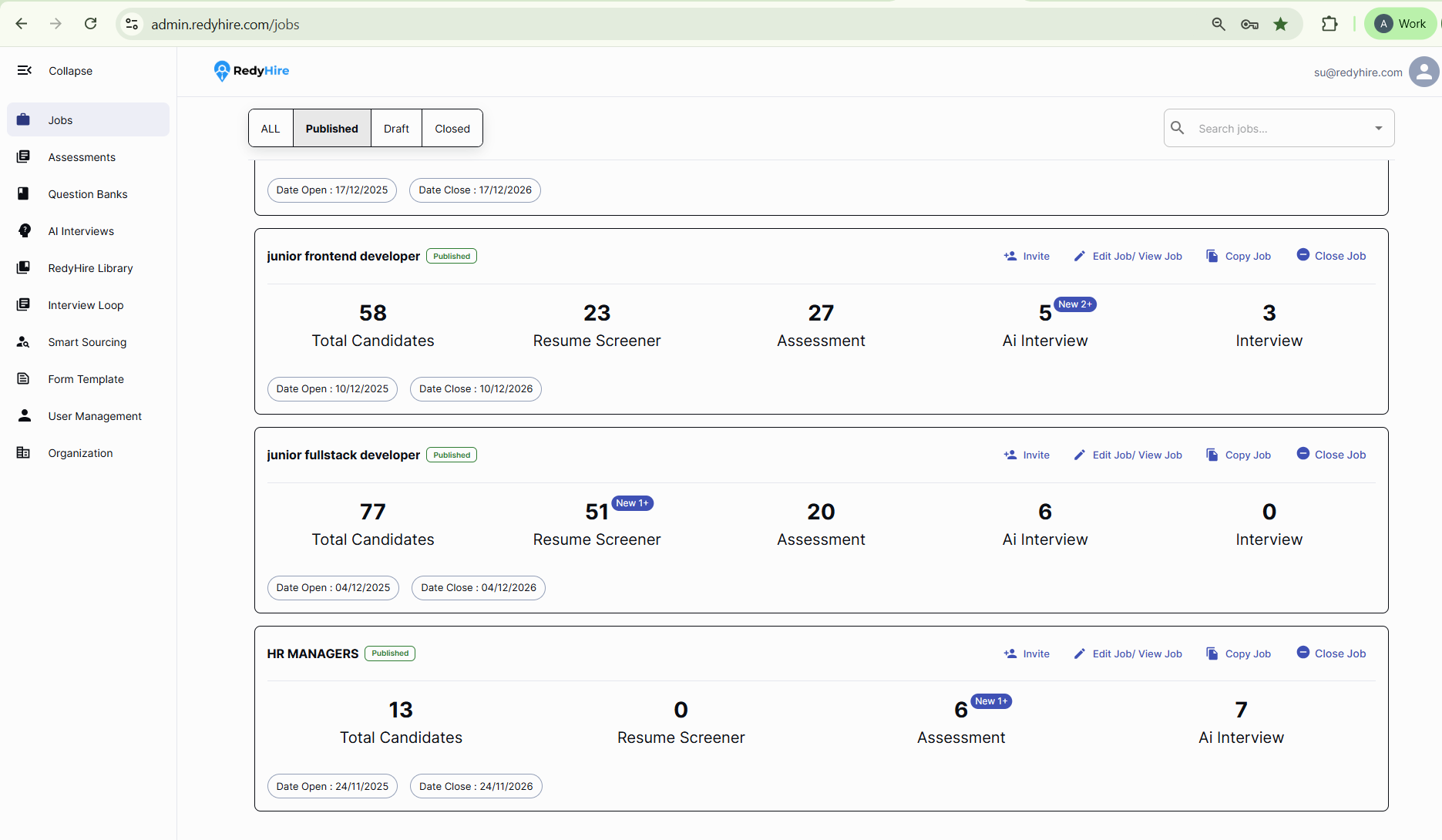The width and height of the screenshot is (1442, 840).
Task: Expand the search jobs dropdown arrow
Action: (x=1378, y=129)
